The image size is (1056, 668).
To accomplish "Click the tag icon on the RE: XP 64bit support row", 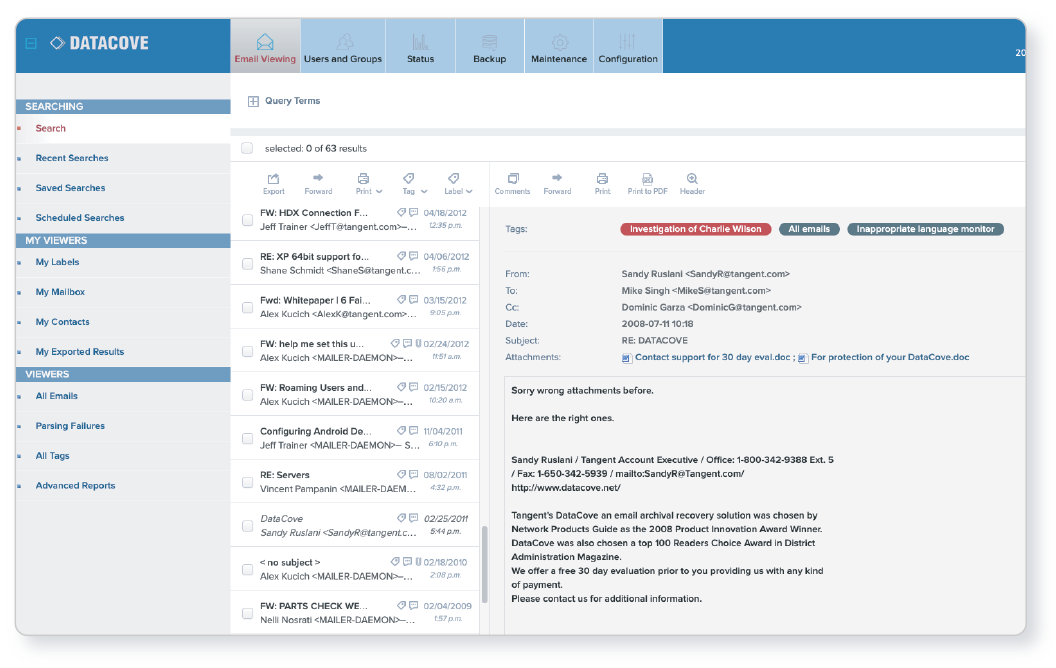I will pyautogui.click(x=401, y=256).
